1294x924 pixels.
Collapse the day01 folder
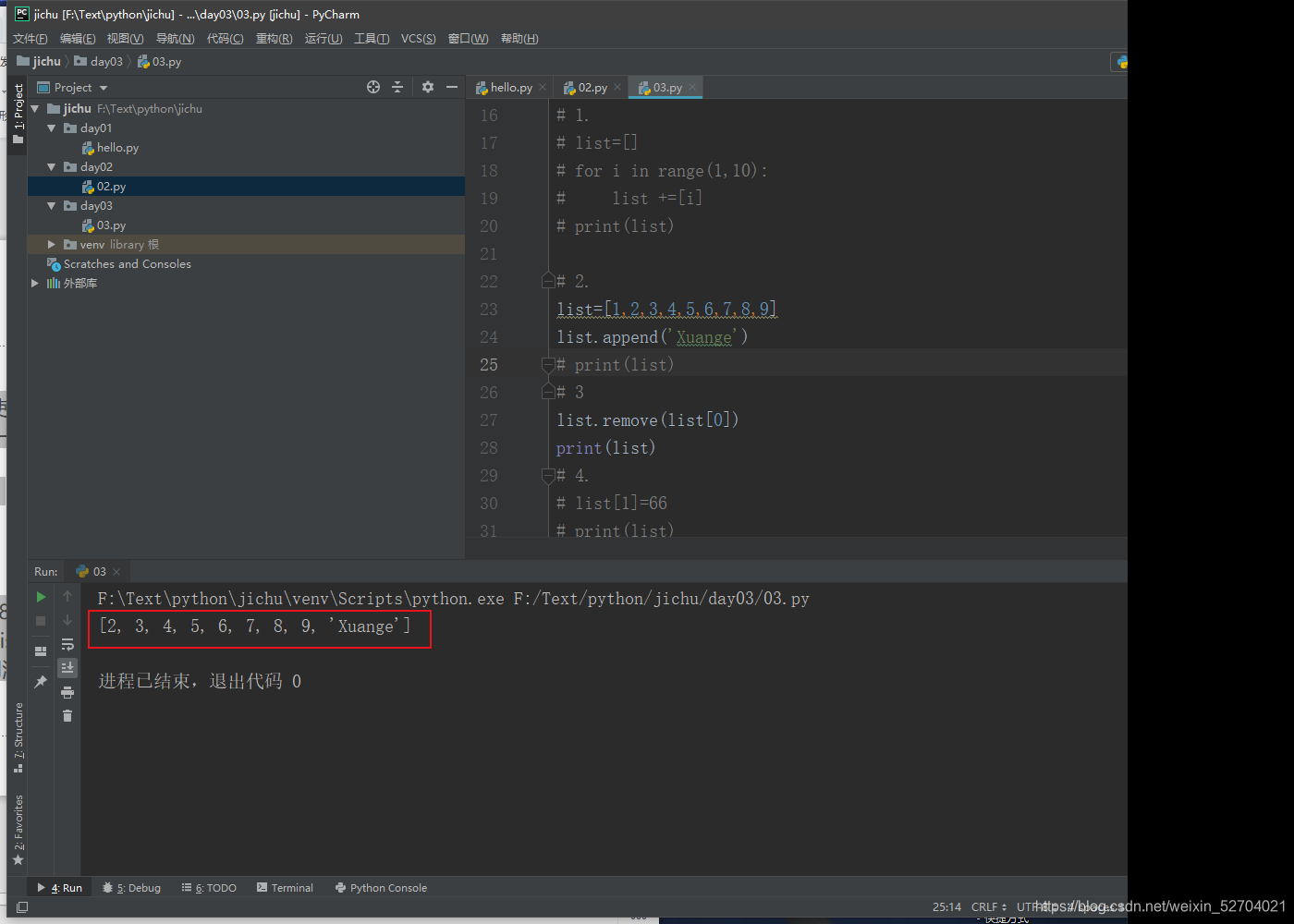pos(52,128)
